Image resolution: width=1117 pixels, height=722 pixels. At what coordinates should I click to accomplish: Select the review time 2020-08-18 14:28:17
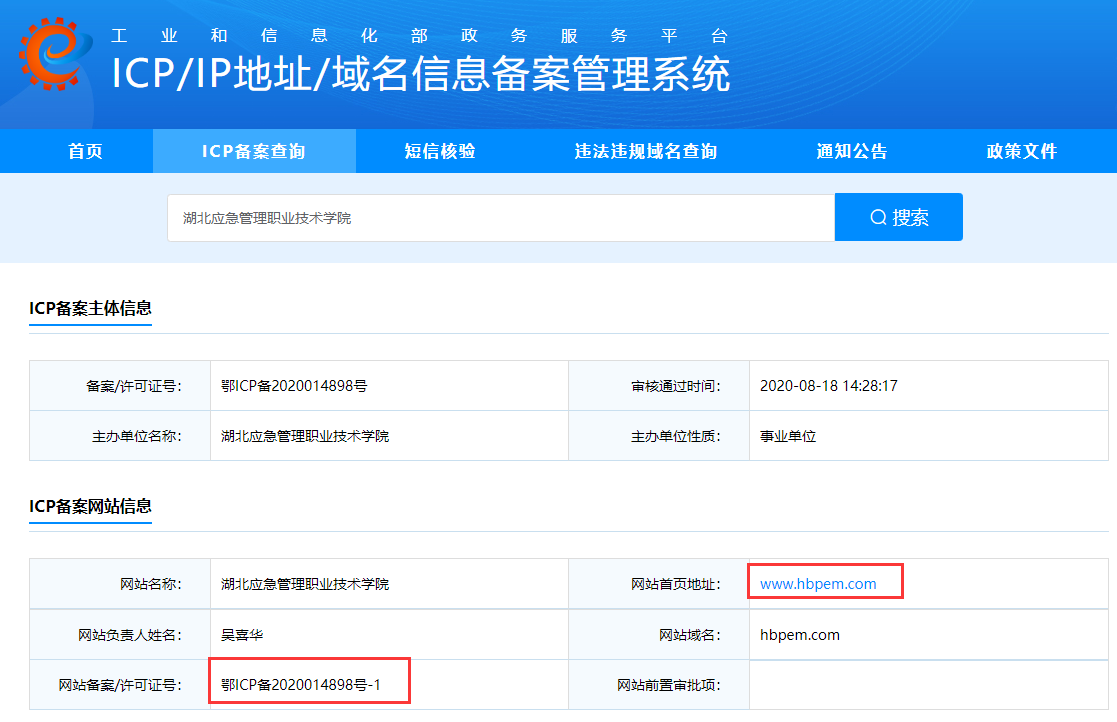tap(828, 386)
